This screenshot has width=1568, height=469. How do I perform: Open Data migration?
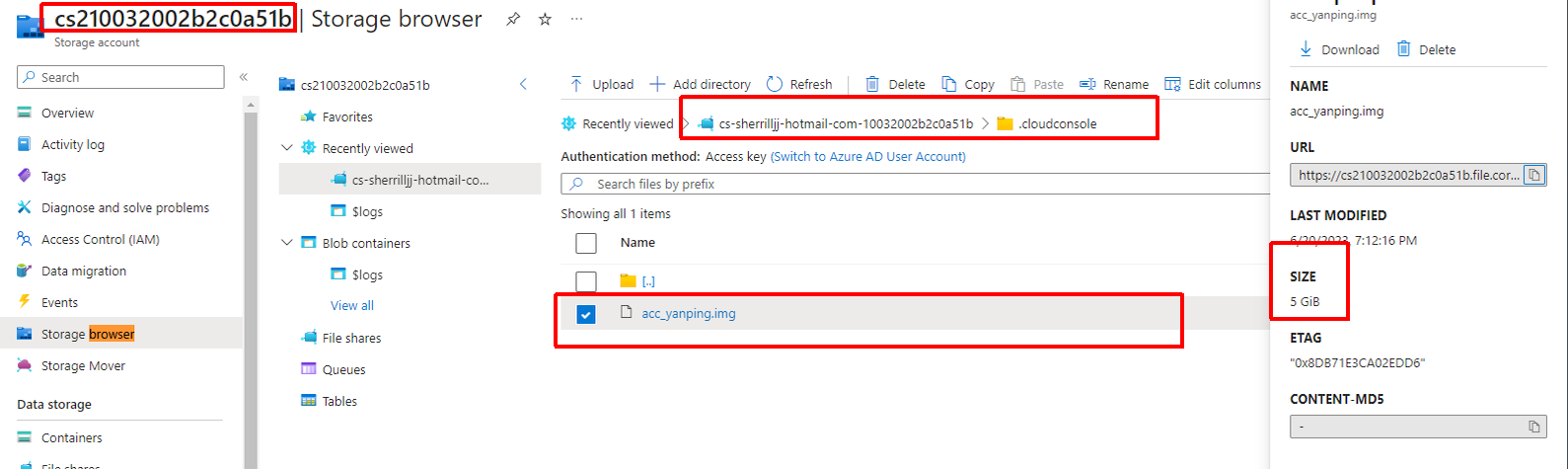83,272
